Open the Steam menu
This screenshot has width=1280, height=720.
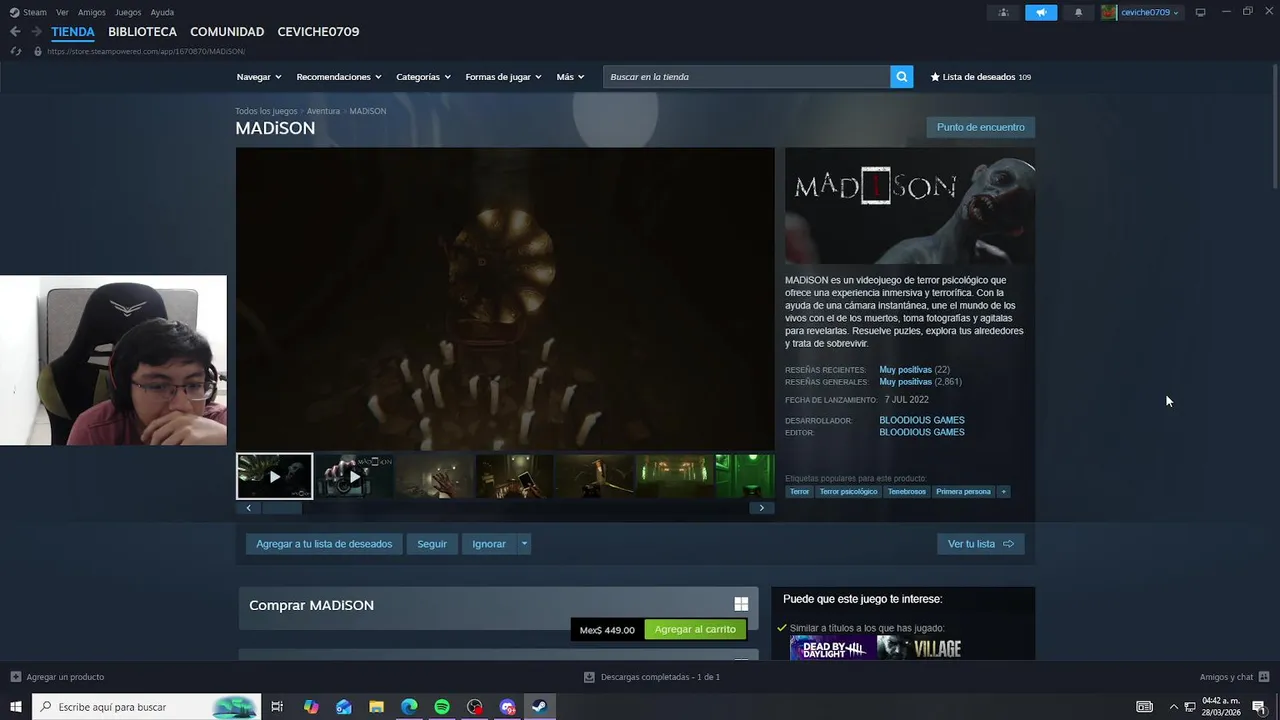[x=35, y=12]
